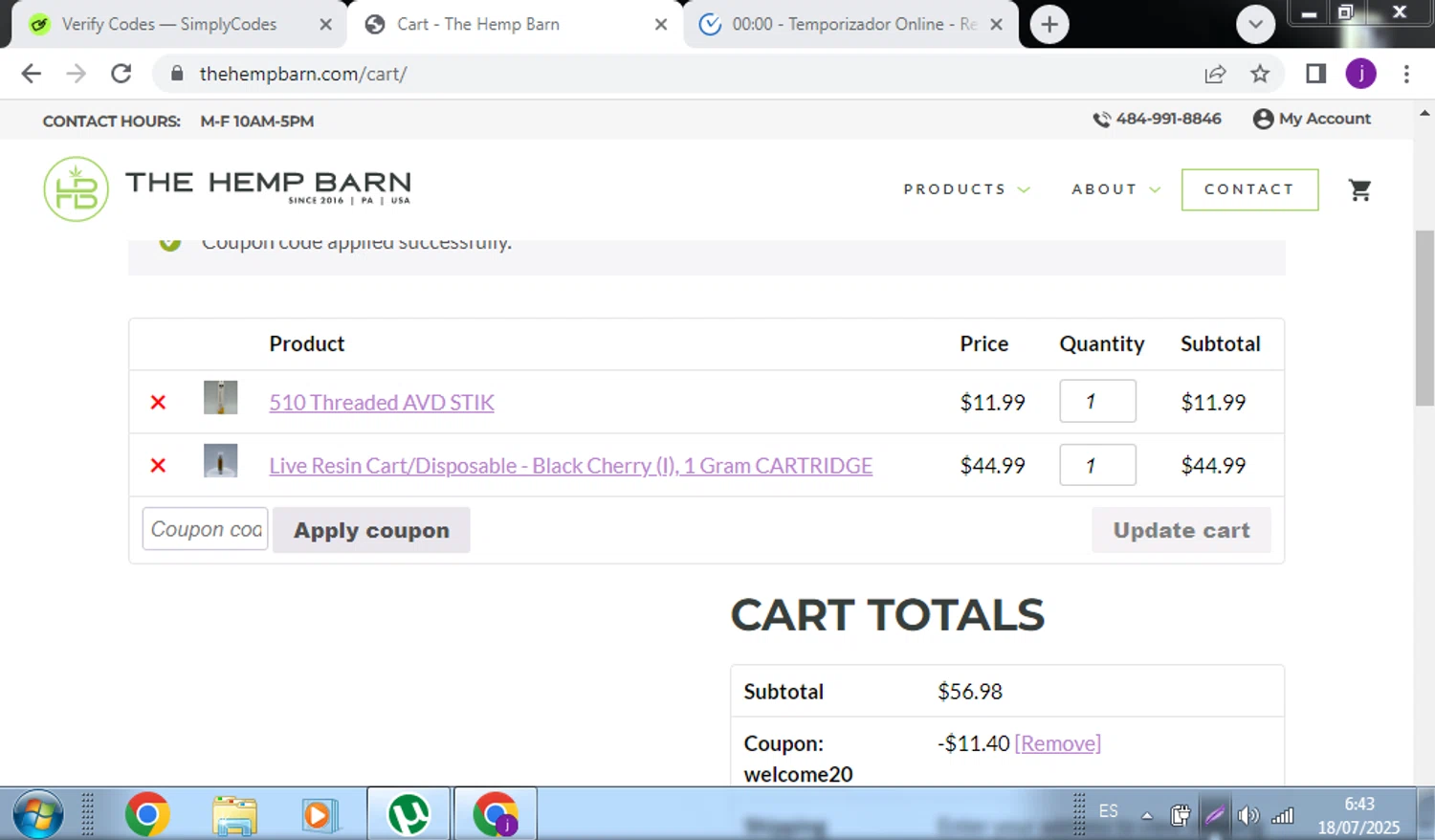
Task: Click the ES language indicator
Action: tap(1108, 811)
